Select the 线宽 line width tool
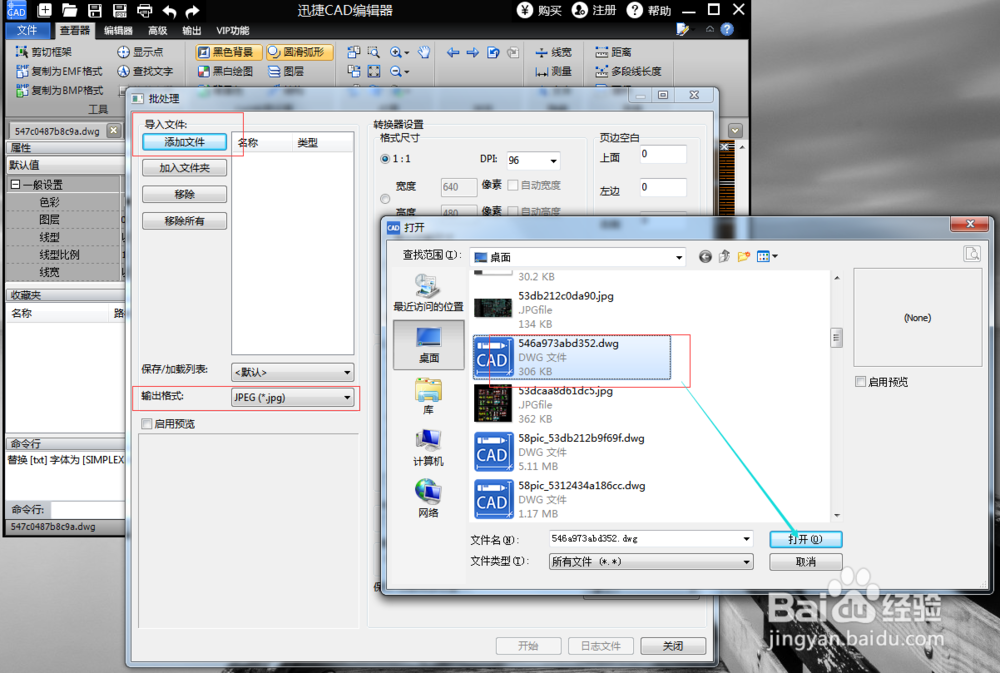This screenshot has width=1000, height=673. (554, 52)
